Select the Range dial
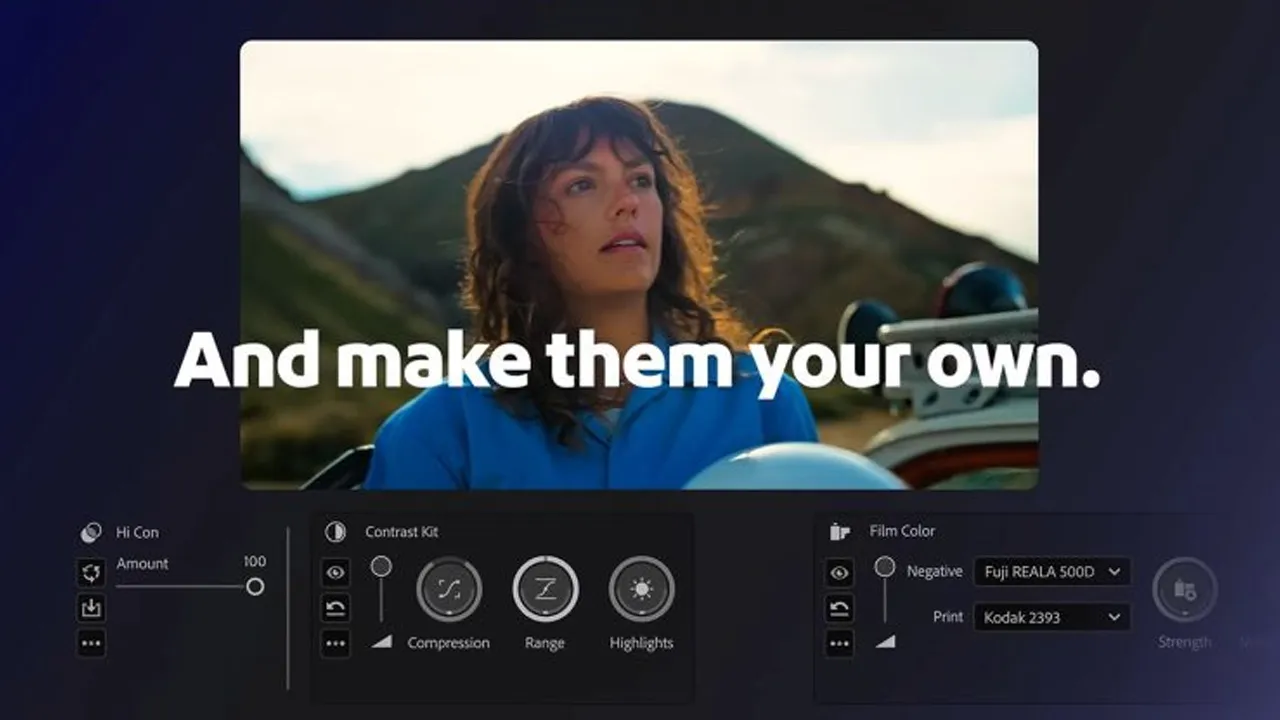The height and width of the screenshot is (720, 1280). [545, 589]
